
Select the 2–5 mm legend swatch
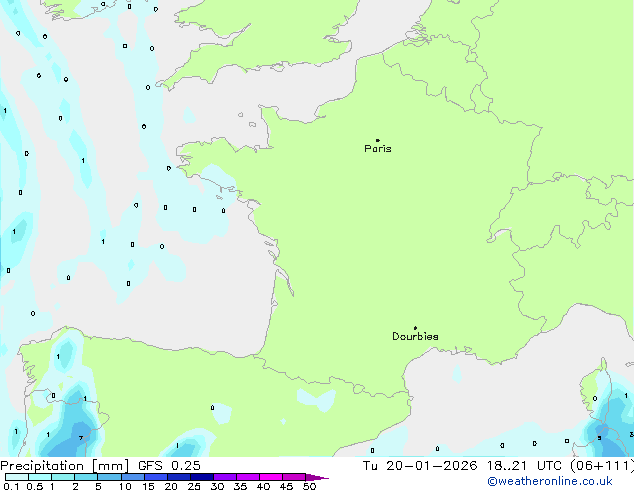coord(86,477)
